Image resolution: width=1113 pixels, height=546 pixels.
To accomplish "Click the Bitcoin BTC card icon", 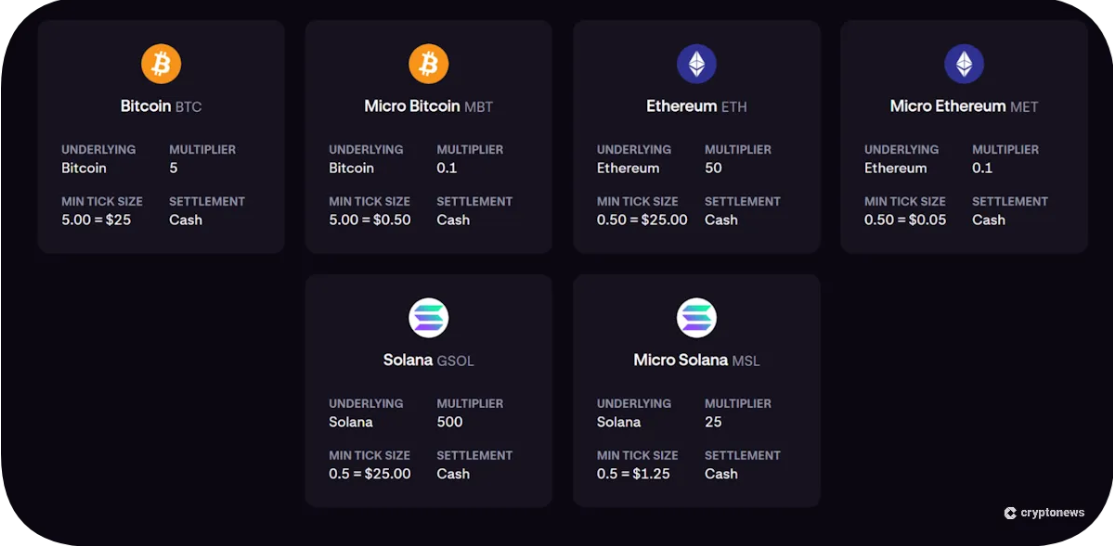I will coord(161,65).
